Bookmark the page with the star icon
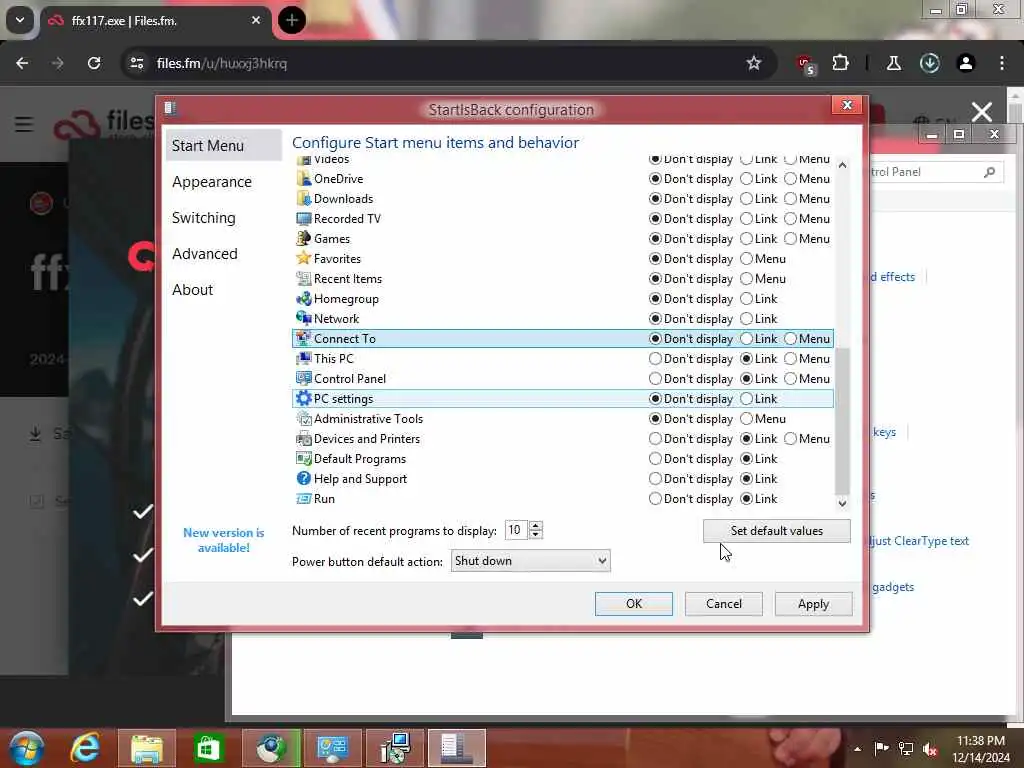This screenshot has width=1024, height=768. 754,63
